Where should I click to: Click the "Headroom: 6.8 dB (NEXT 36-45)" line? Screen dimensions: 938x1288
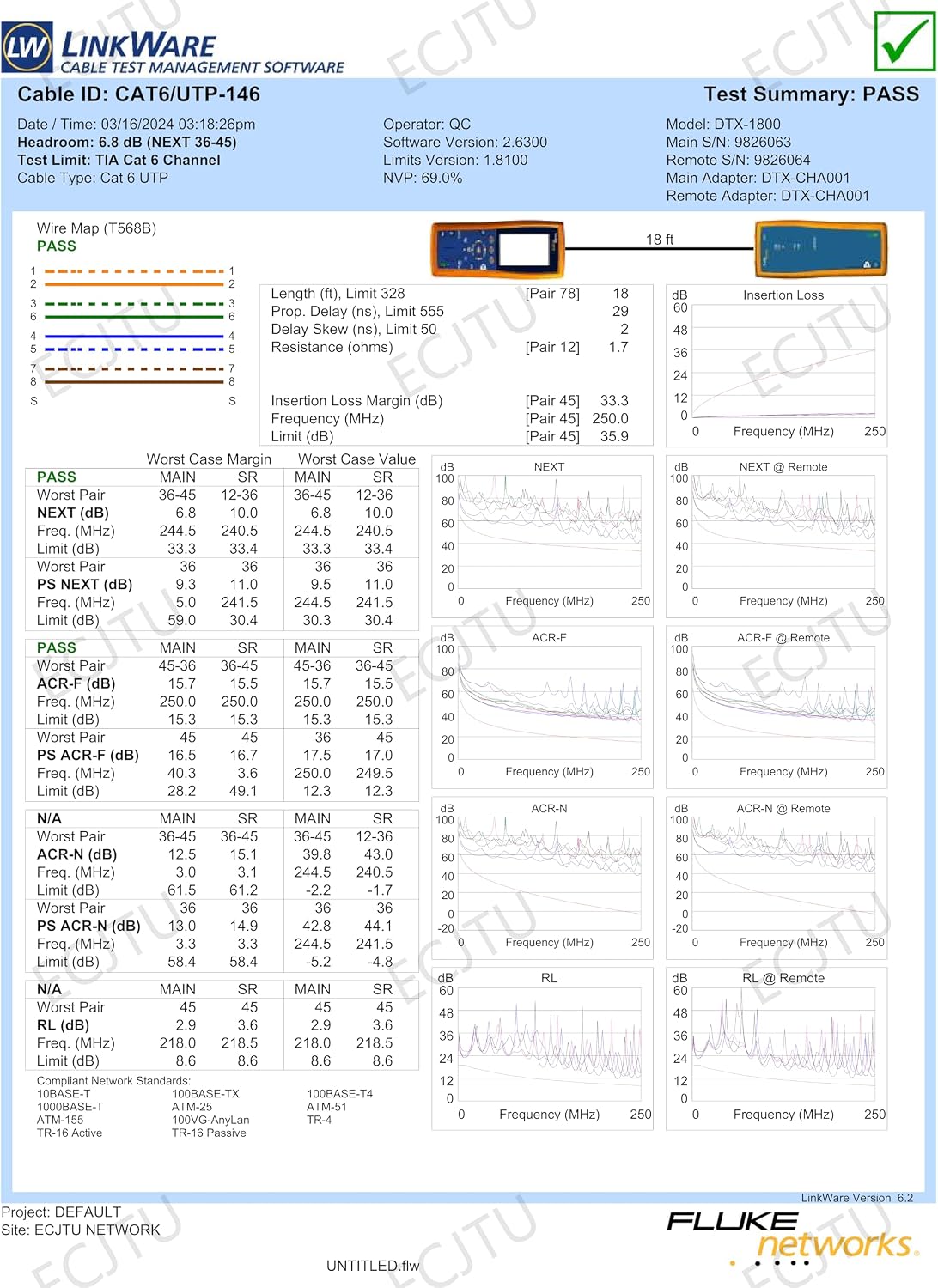pos(126,143)
